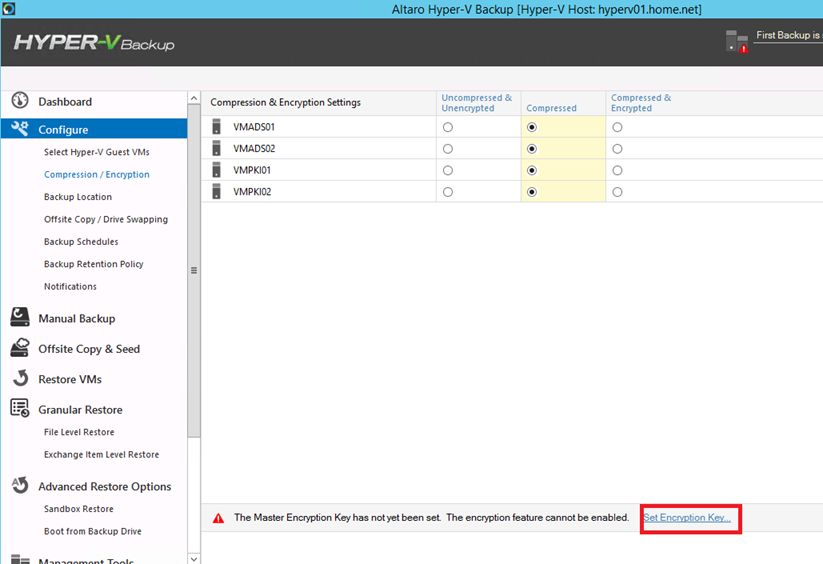Click sidebar scrollbar up arrow

[194, 98]
